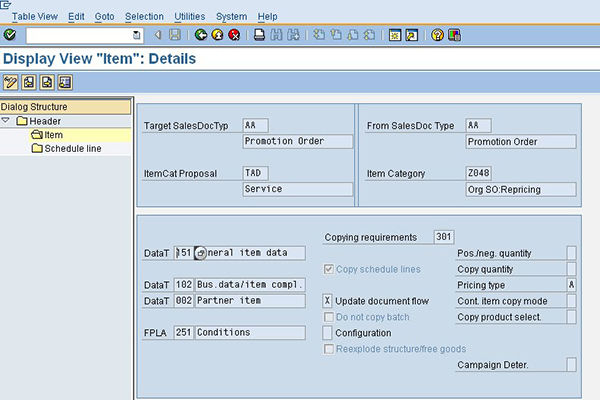This screenshot has width=600, height=400.
Task: Select Schedule line folder in tree
Action: click(67, 149)
